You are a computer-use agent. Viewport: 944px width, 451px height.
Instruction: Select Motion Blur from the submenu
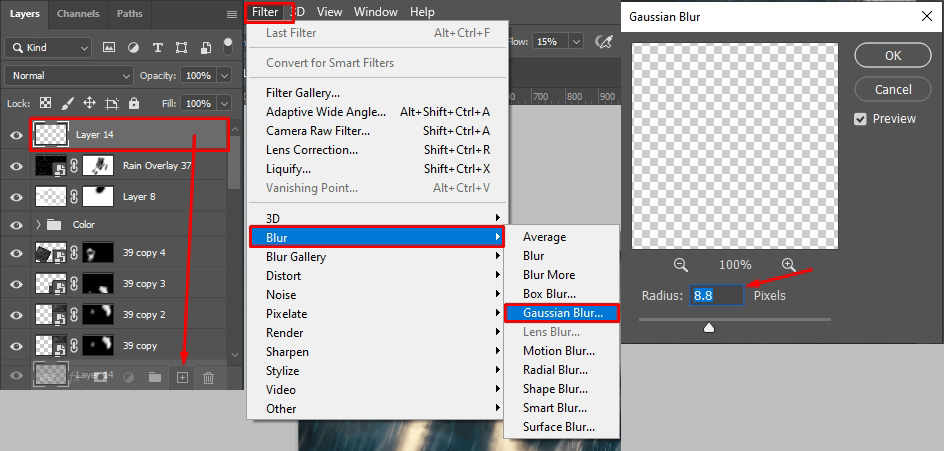[x=559, y=350]
